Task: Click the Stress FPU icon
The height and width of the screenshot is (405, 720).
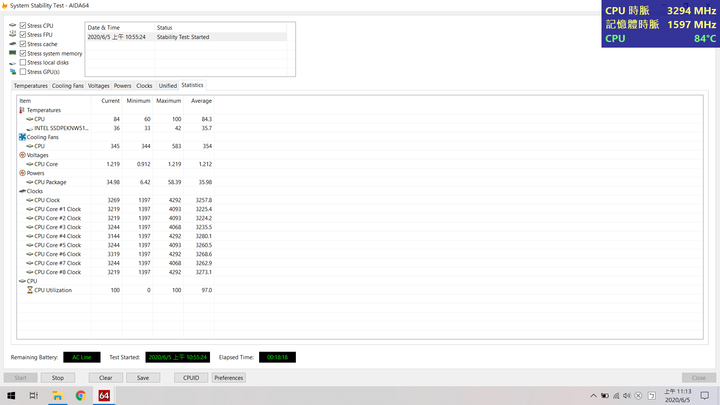Action: [x=12, y=34]
